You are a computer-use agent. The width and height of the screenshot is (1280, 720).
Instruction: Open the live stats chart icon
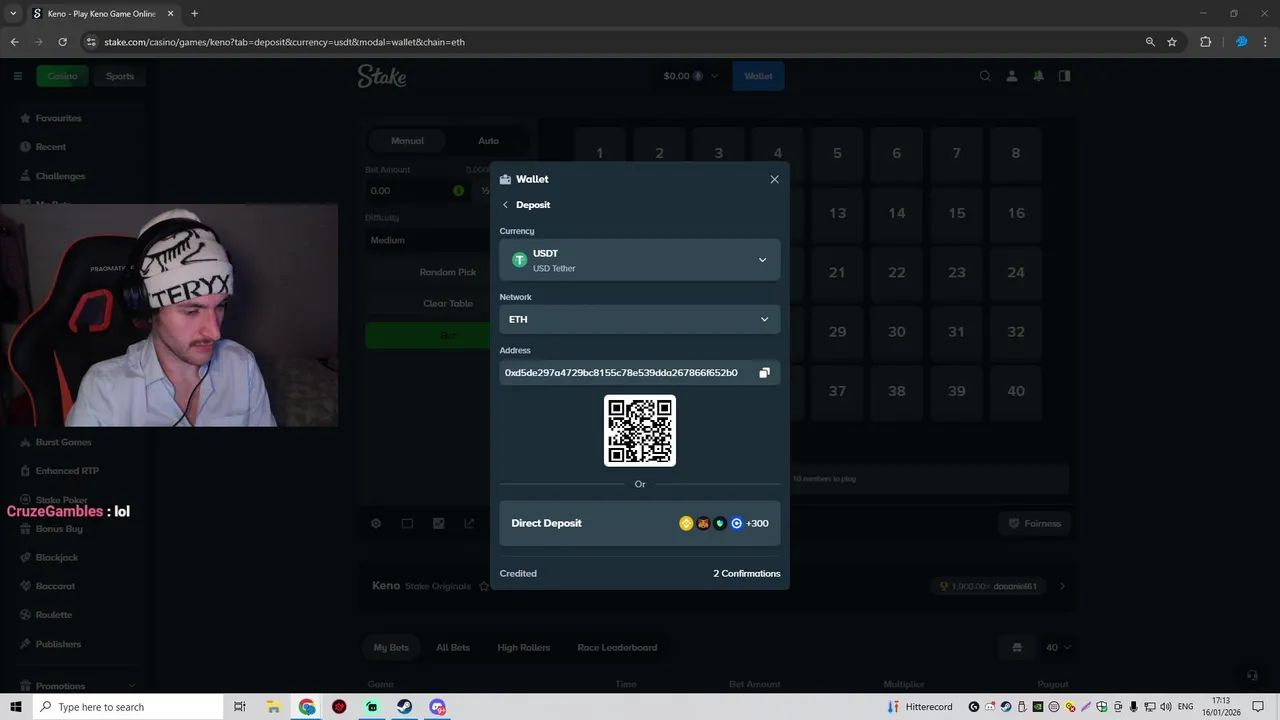pyautogui.click(x=438, y=523)
